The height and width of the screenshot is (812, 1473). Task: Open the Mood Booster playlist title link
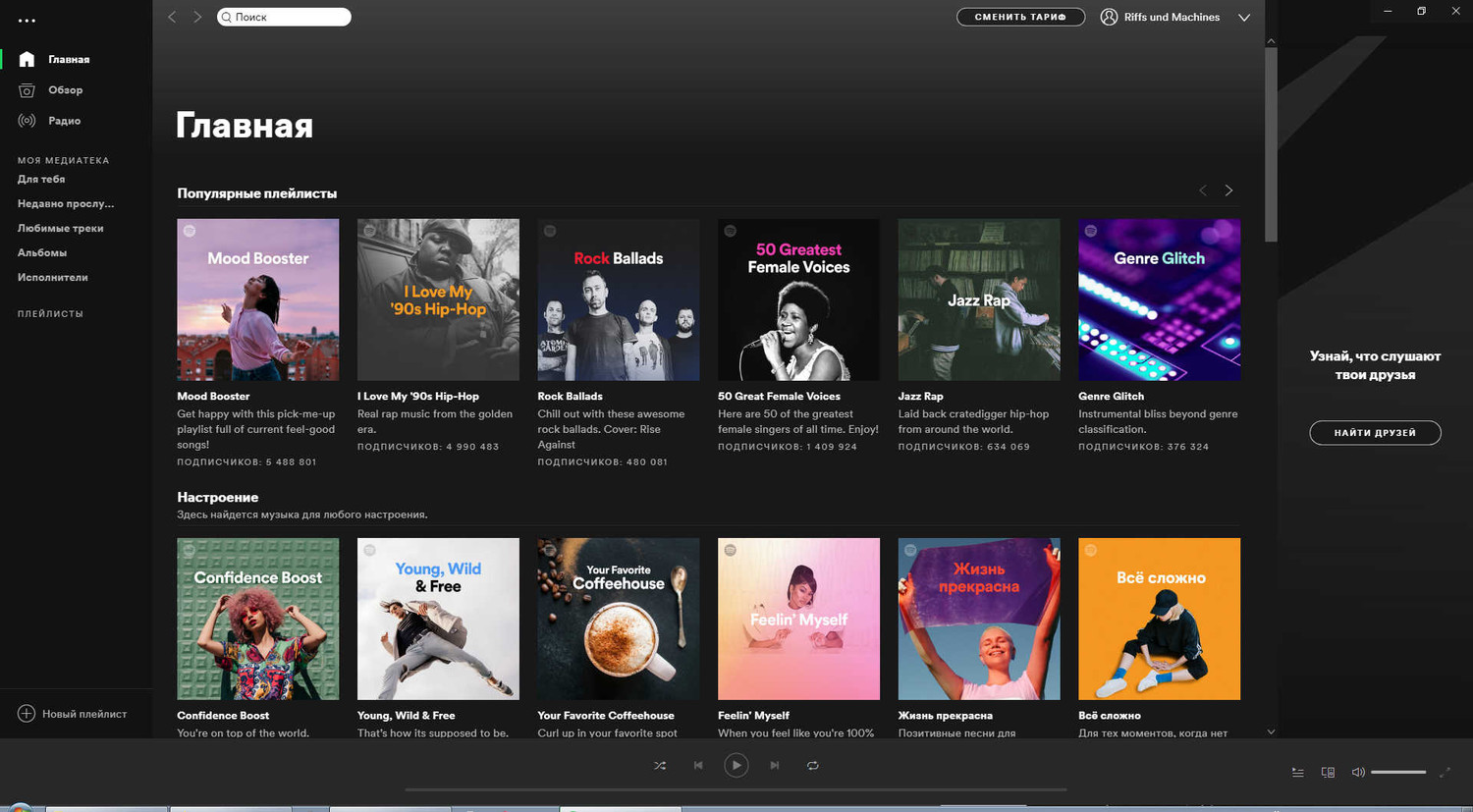tap(213, 397)
